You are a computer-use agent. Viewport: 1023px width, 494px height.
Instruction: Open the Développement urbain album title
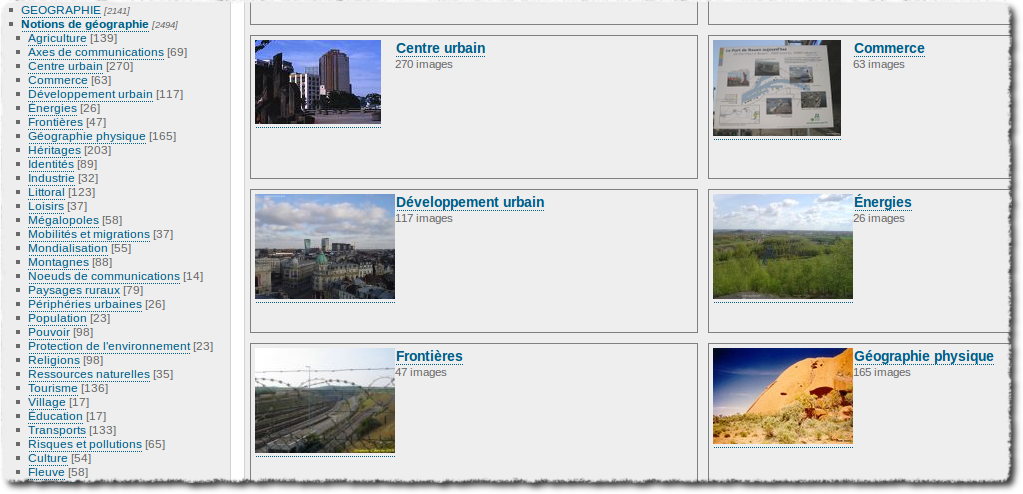[469, 202]
